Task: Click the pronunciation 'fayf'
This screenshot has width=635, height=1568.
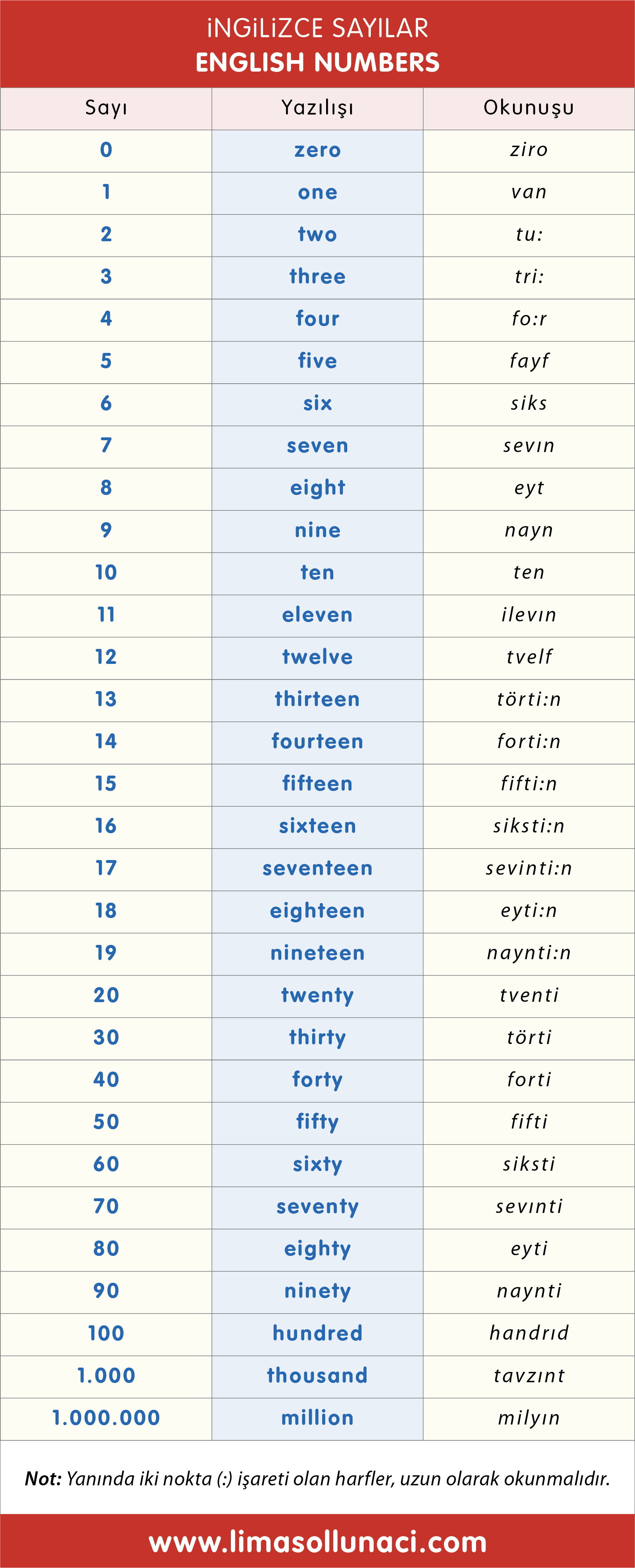Action: click(x=528, y=361)
